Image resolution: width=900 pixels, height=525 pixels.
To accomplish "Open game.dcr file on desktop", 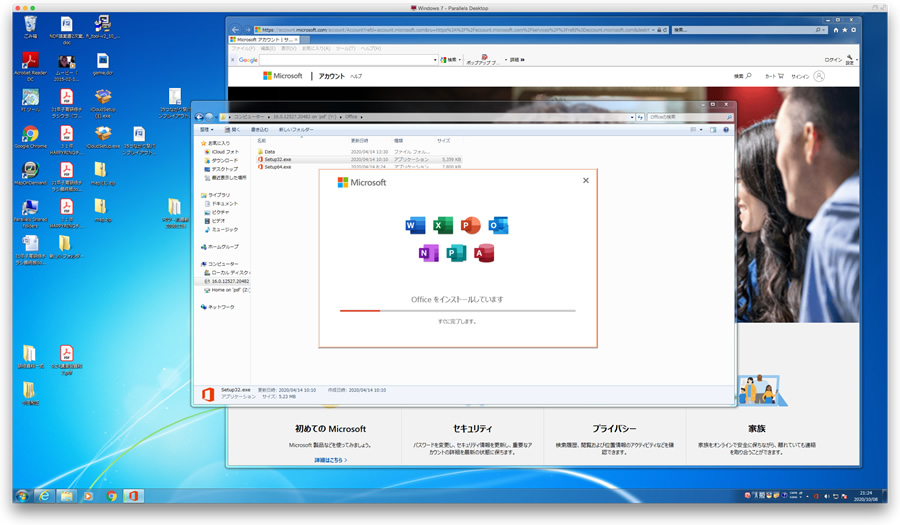I will [x=103, y=64].
